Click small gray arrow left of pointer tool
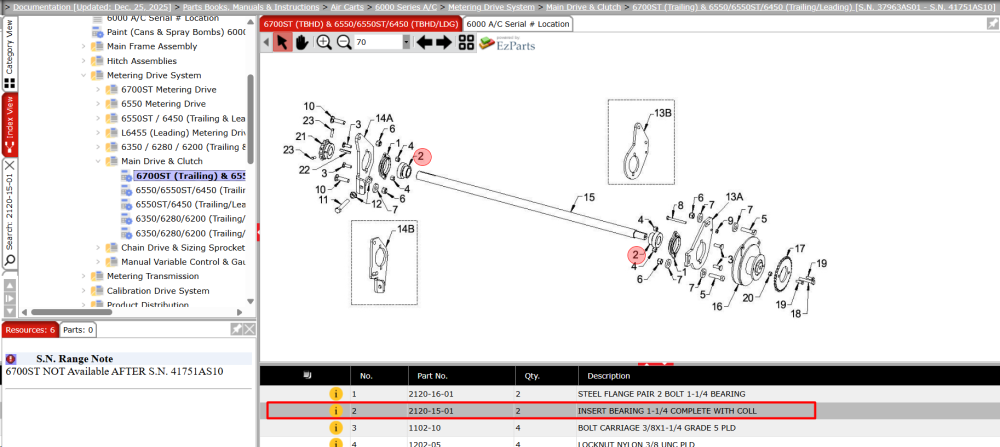Image resolution: width=1000 pixels, height=447 pixels. tap(267, 43)
